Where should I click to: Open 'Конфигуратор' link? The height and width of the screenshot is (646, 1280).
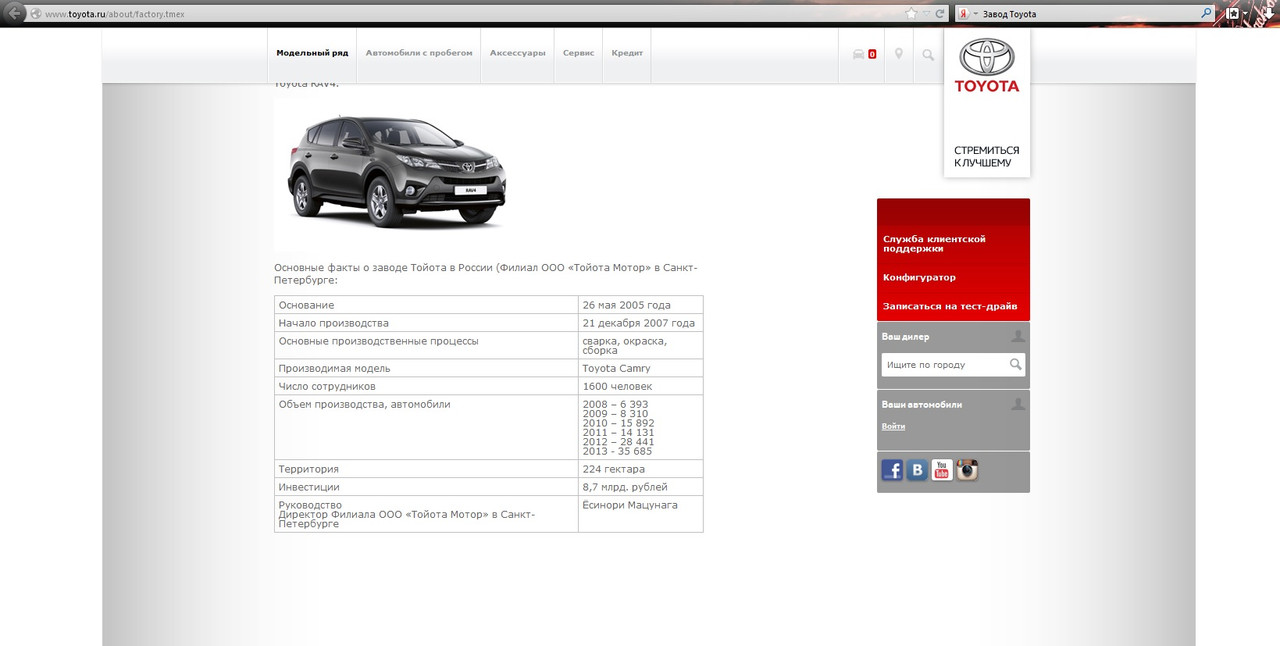pos(919,277)
